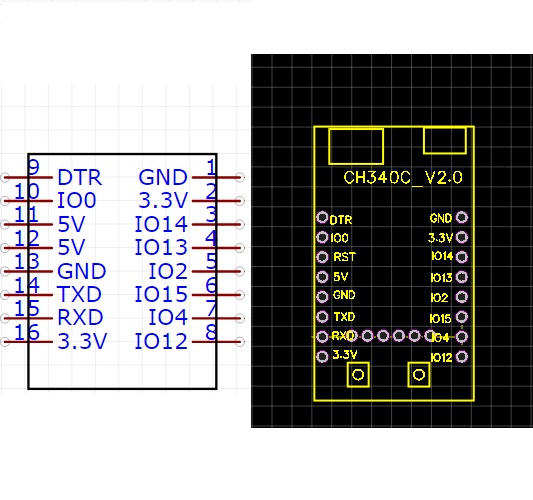Image resolution: width=533 pixels, height=500 pixels.
Task: Click schematic pin 16 3.3V endpoint
Action: tap(5, 342)
